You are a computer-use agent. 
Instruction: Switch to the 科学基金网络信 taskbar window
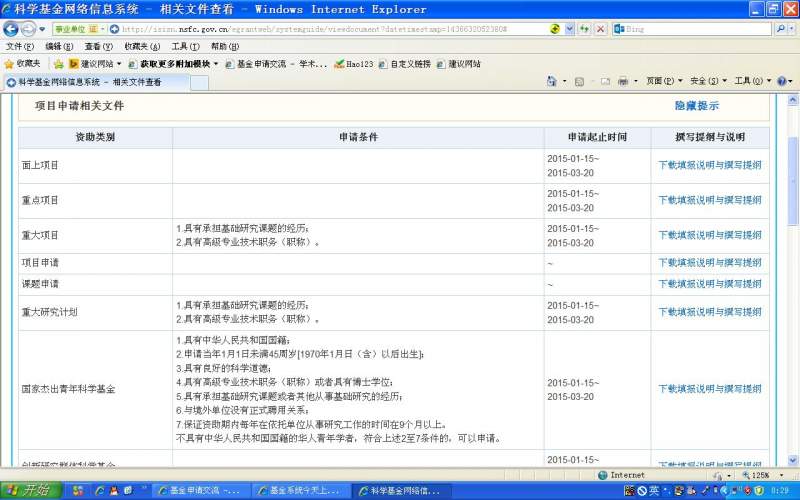[403, 491]
